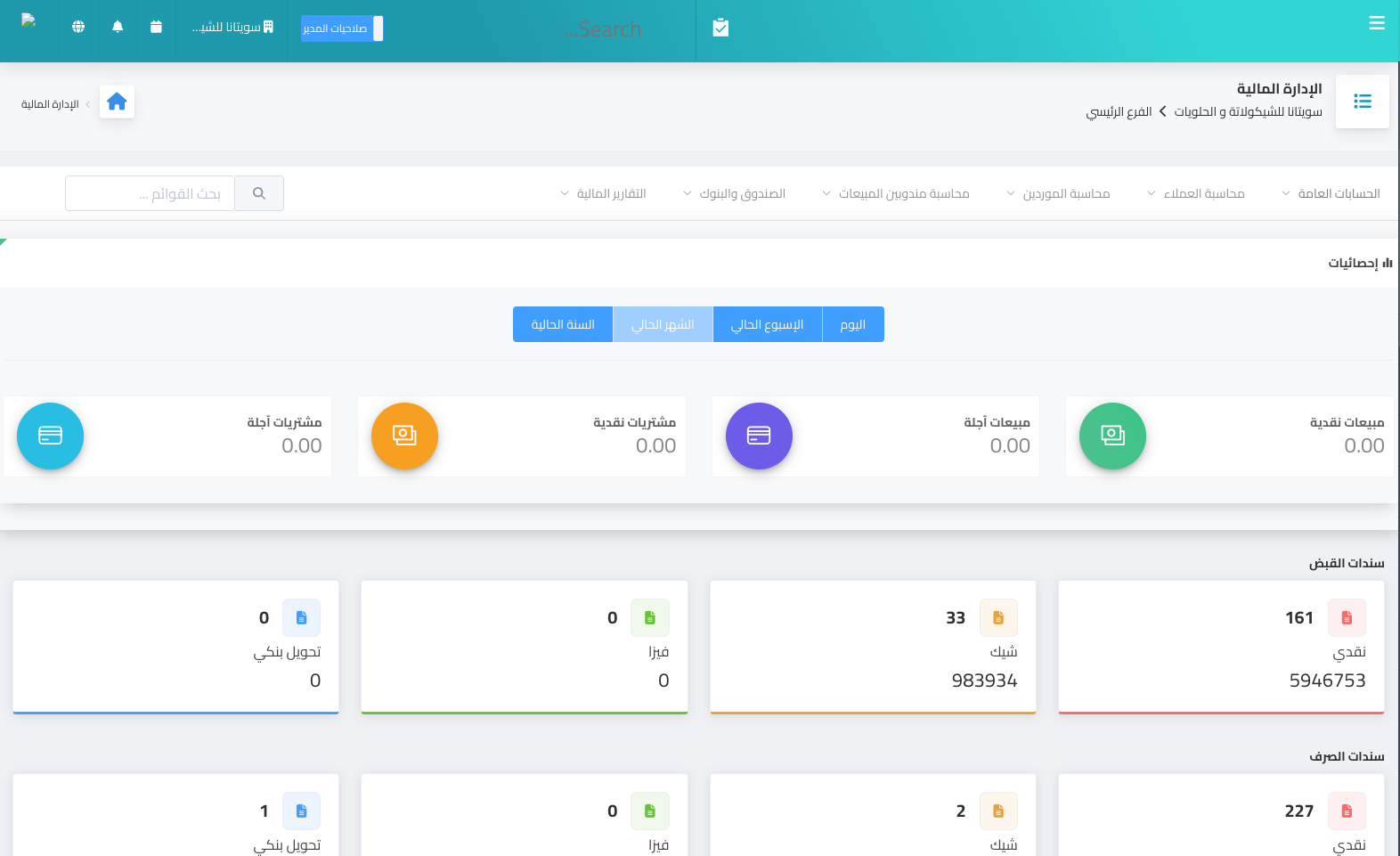Click the 983934 cheque receipts total
Viewport: 1400px width, 856px height.
(984, 681)
